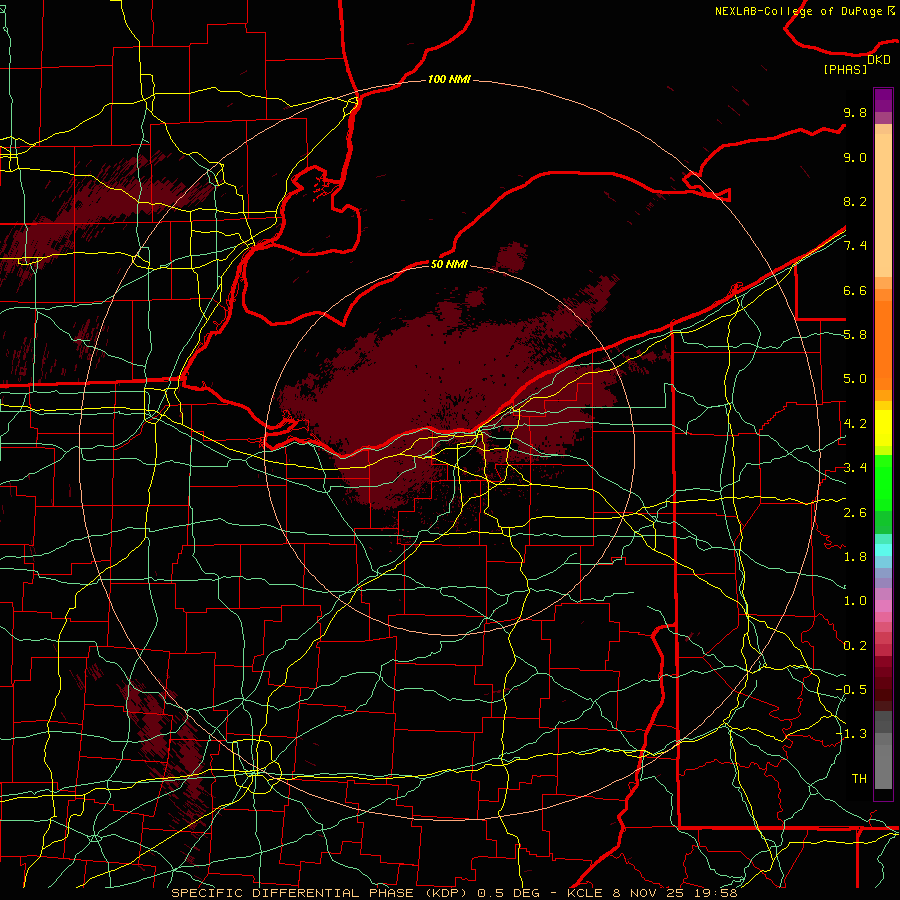The width and height of the screenshot is (900, 900).
Task: Click the 2.6 value on the color scale
Action: pyautogui.click(x=855, y=513)
